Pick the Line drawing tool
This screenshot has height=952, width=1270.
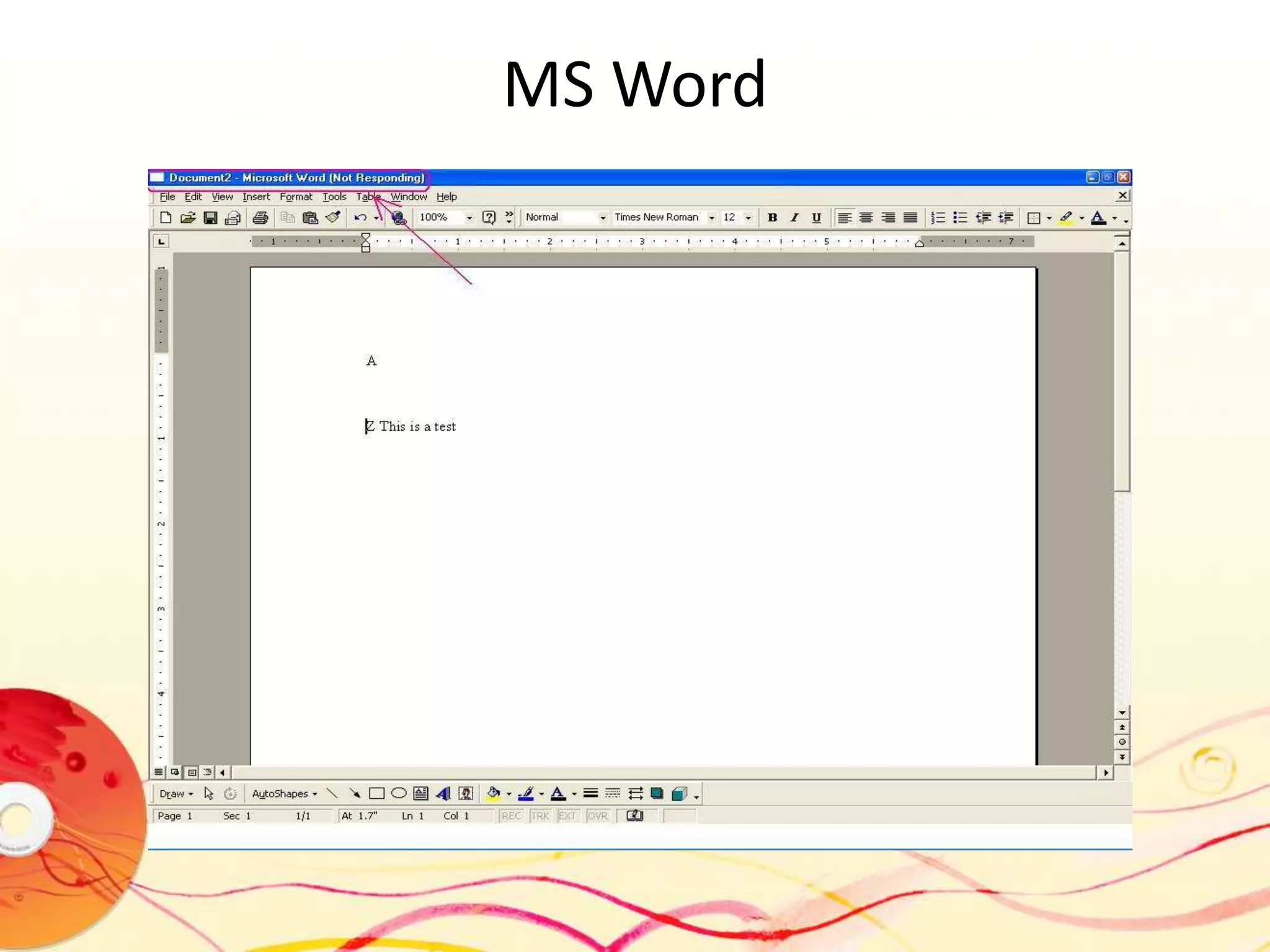coord(332,793)
